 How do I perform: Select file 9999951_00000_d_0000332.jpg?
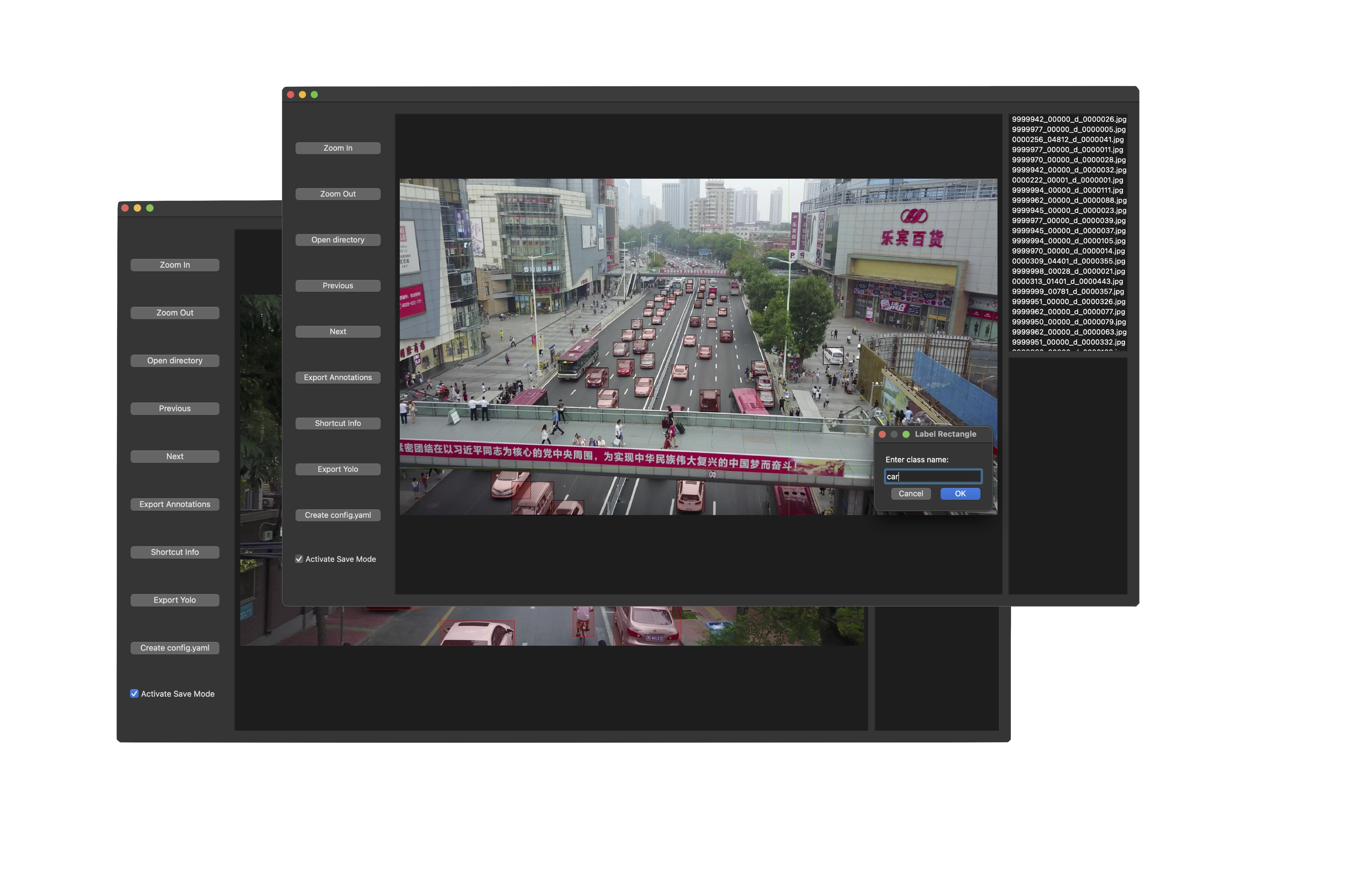click(1068, 342)
